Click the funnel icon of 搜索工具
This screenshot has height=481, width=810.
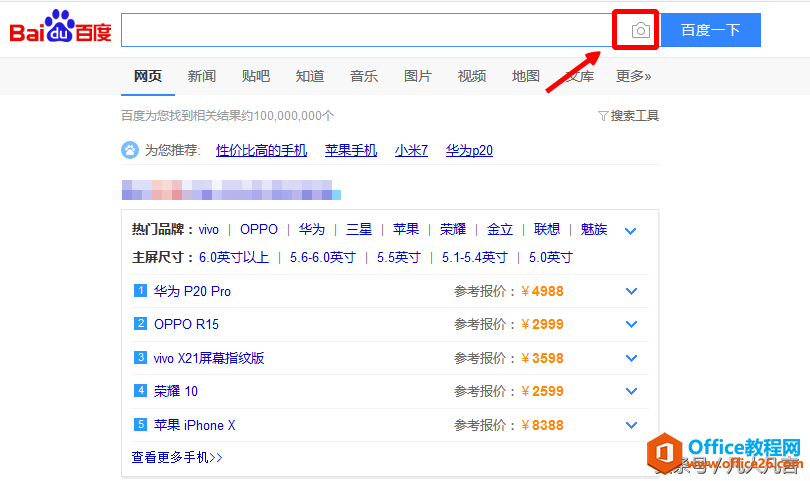point(603,116)
